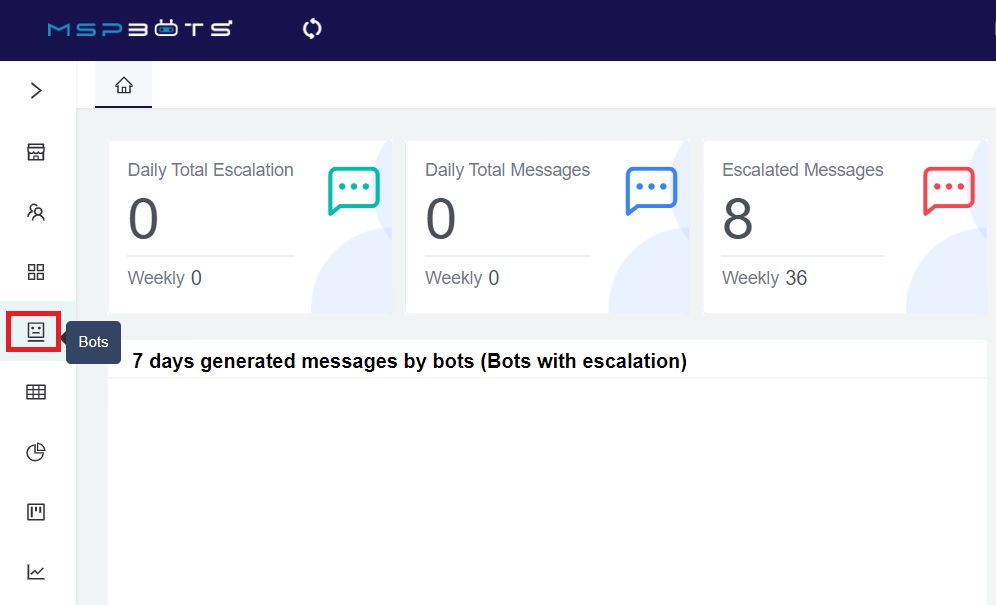996x605 pixels.
Task: Click the Daily Total Escalation card title
Action: [210, 170]
